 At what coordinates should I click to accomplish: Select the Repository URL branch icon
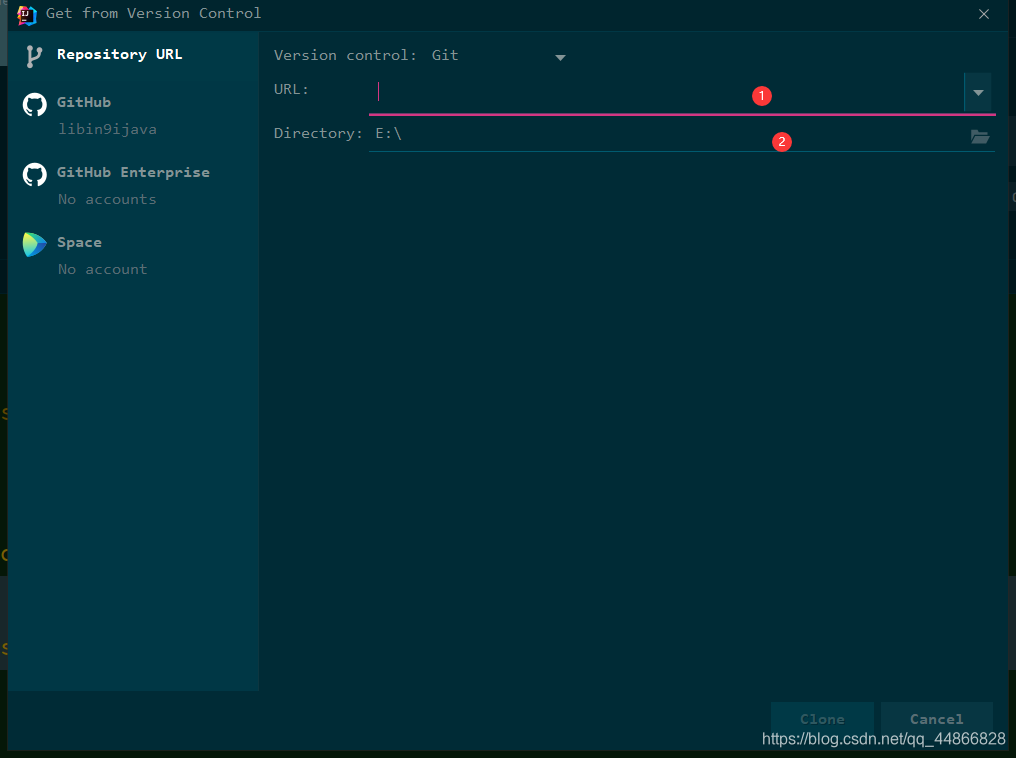tap(33, 54)
